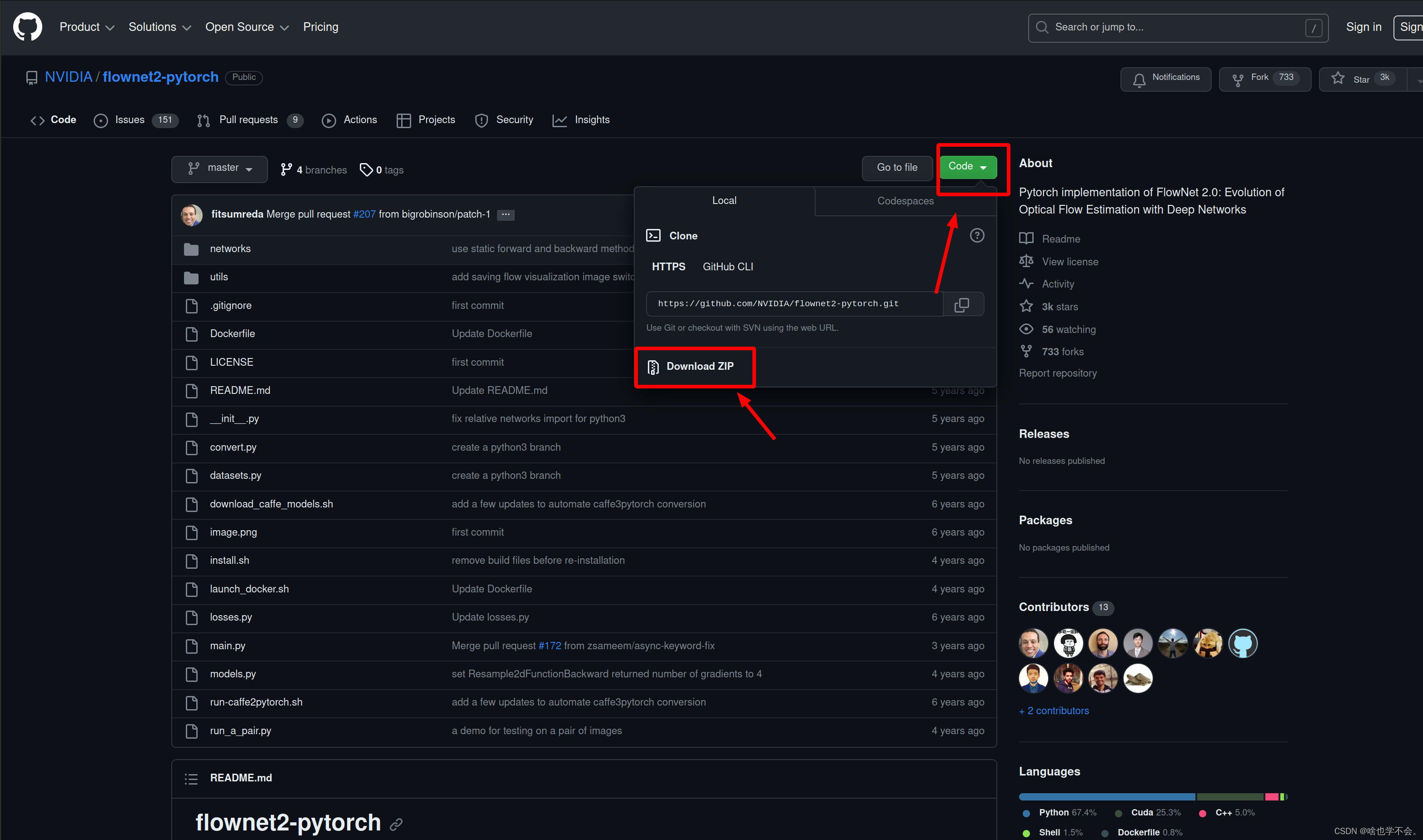Open the Projects tab
This screenshot has height=840, width=1423.
[426, 120]
